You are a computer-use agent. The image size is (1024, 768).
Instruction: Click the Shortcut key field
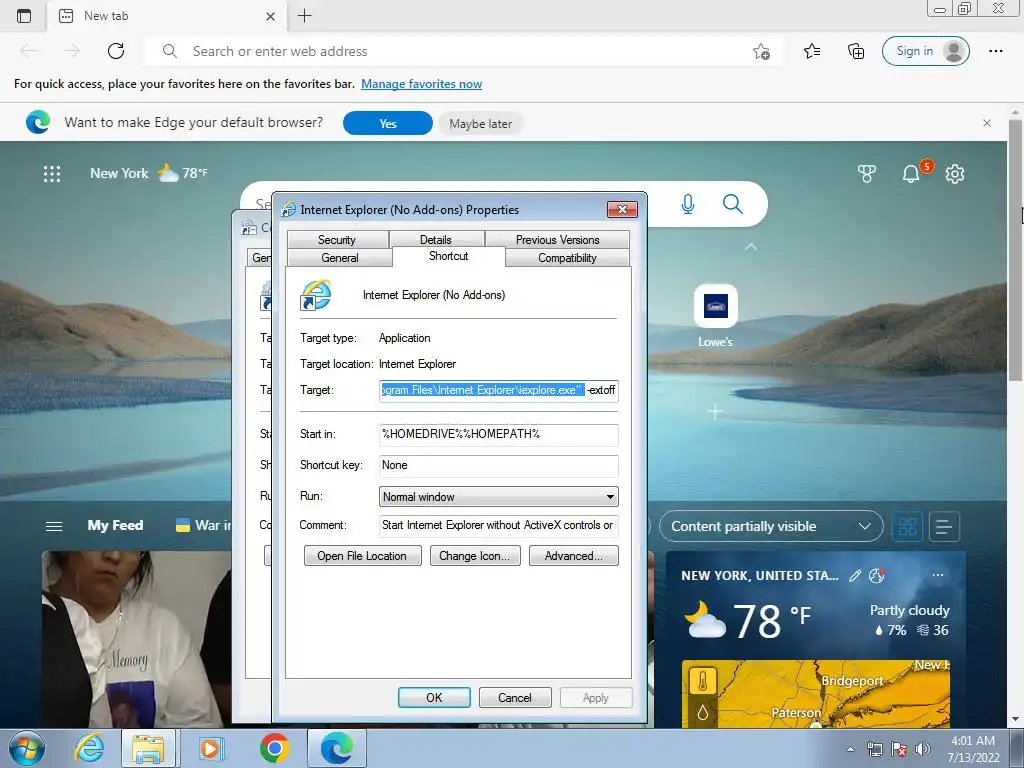(498, 466)
